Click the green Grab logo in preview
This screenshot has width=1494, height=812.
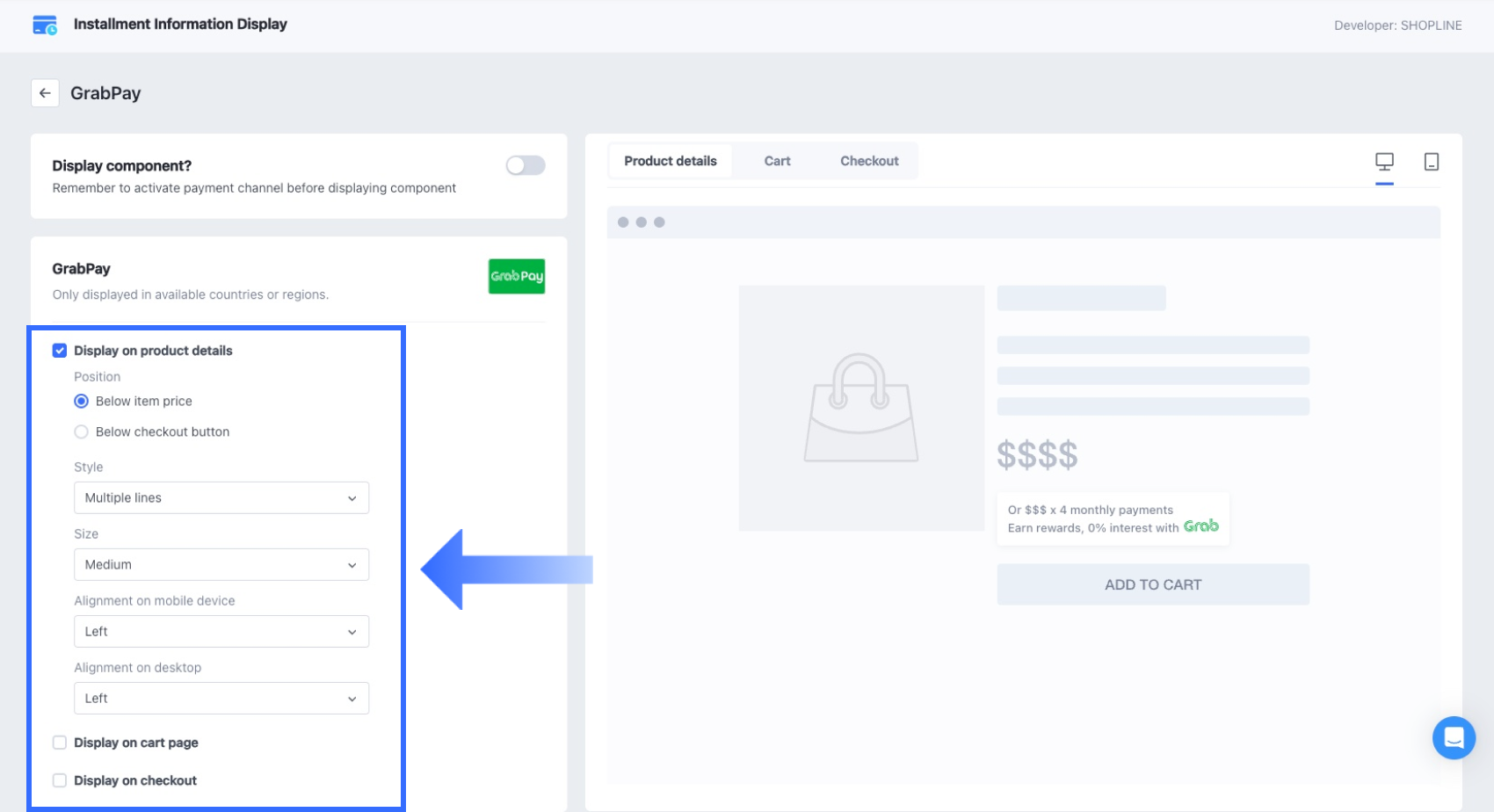(x=1200, y=526)
